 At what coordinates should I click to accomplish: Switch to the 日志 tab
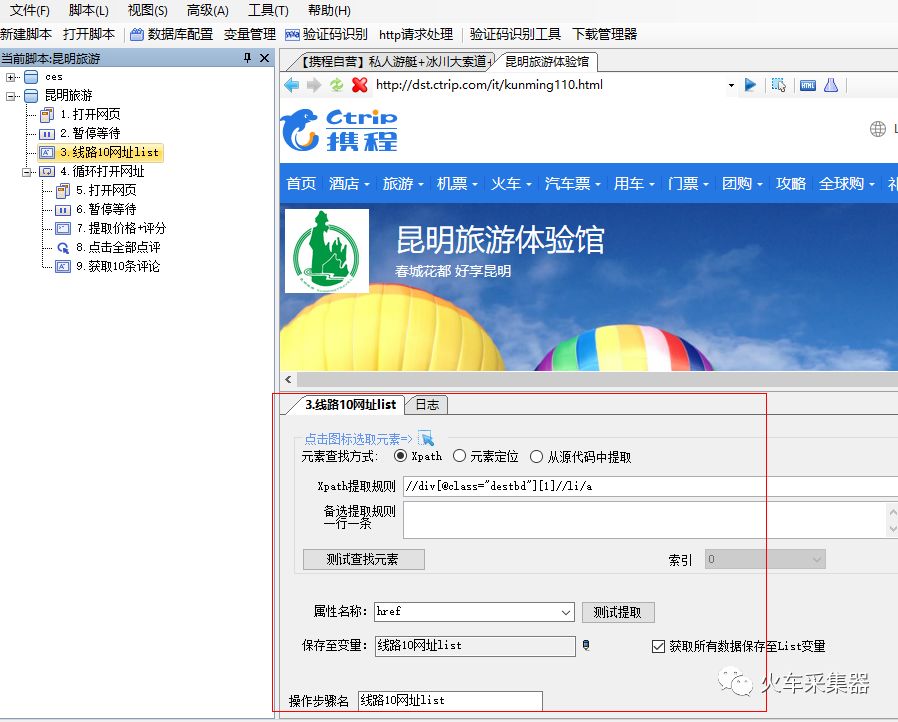[427, 405]
